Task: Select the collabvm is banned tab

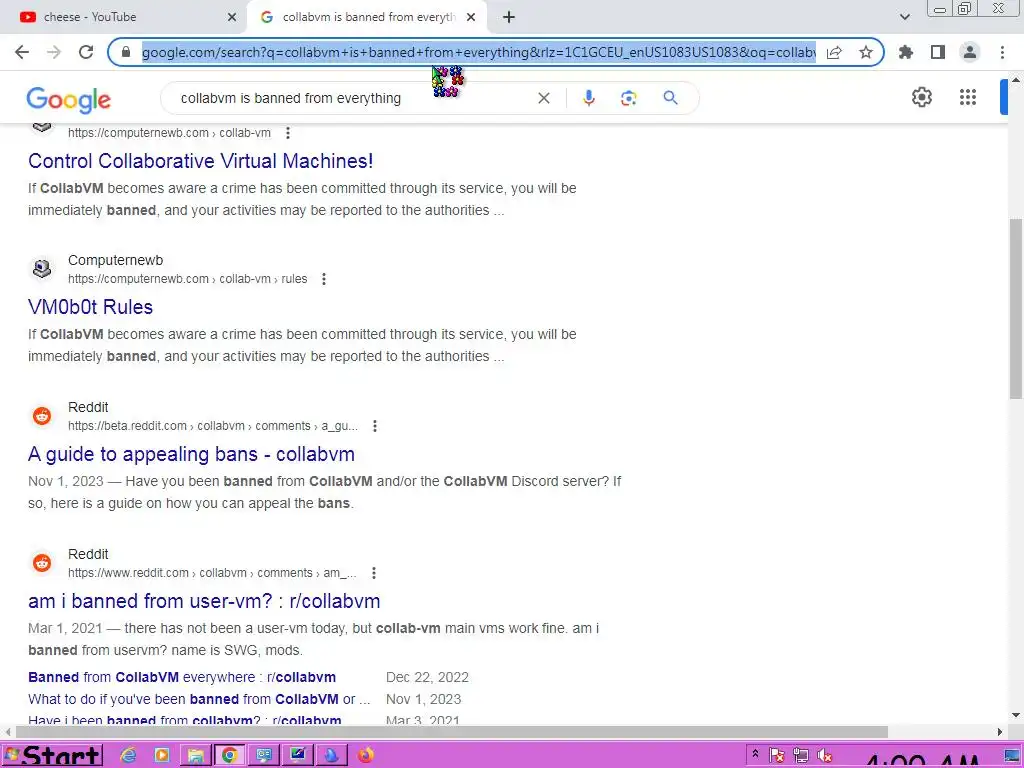Action: click(x=368, y=17)
